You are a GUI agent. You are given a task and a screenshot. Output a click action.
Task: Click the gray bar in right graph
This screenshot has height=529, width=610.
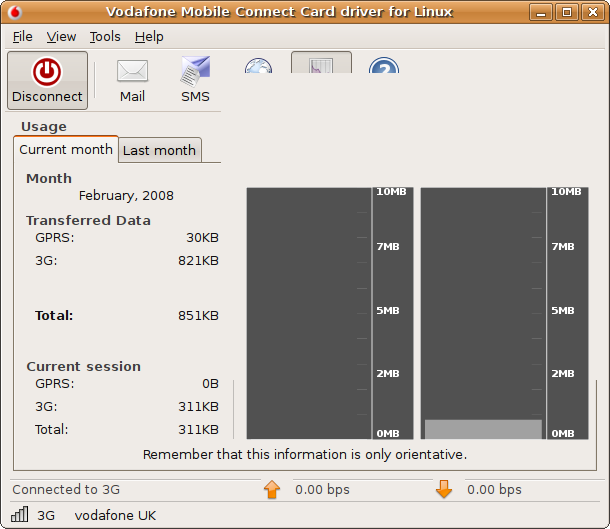tap(483, 429)
